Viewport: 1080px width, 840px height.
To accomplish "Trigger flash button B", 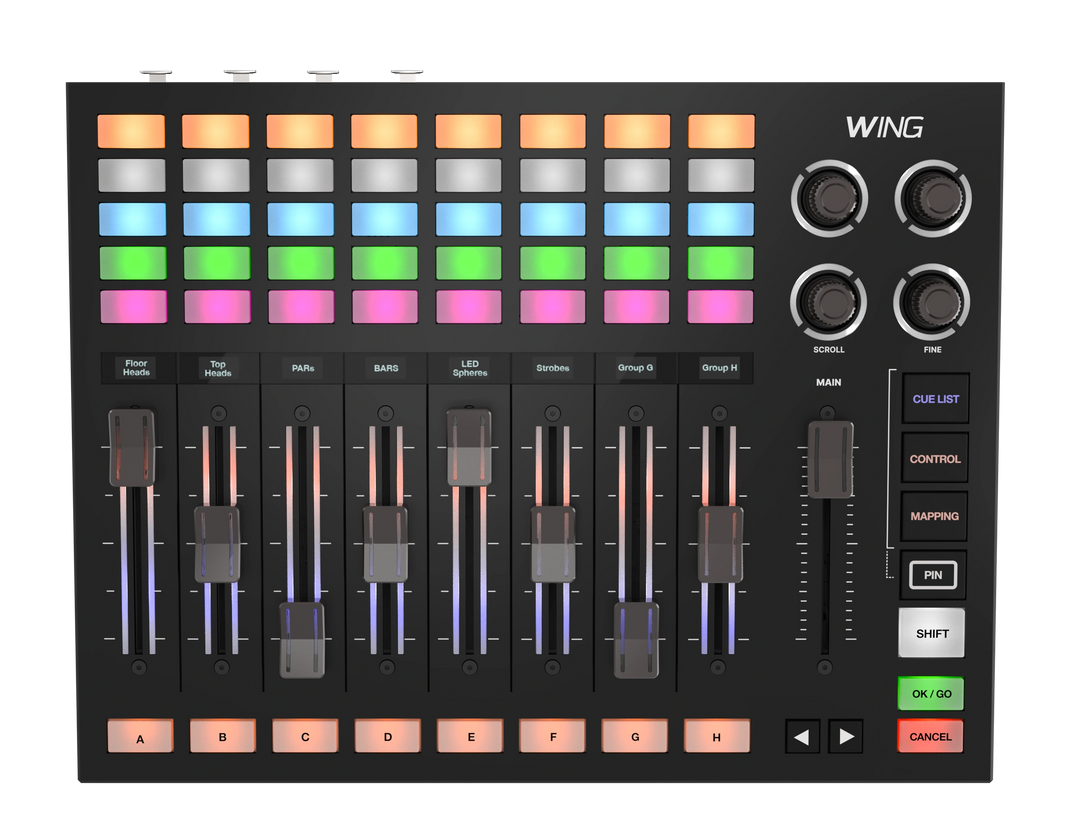I will click(222, 737).
